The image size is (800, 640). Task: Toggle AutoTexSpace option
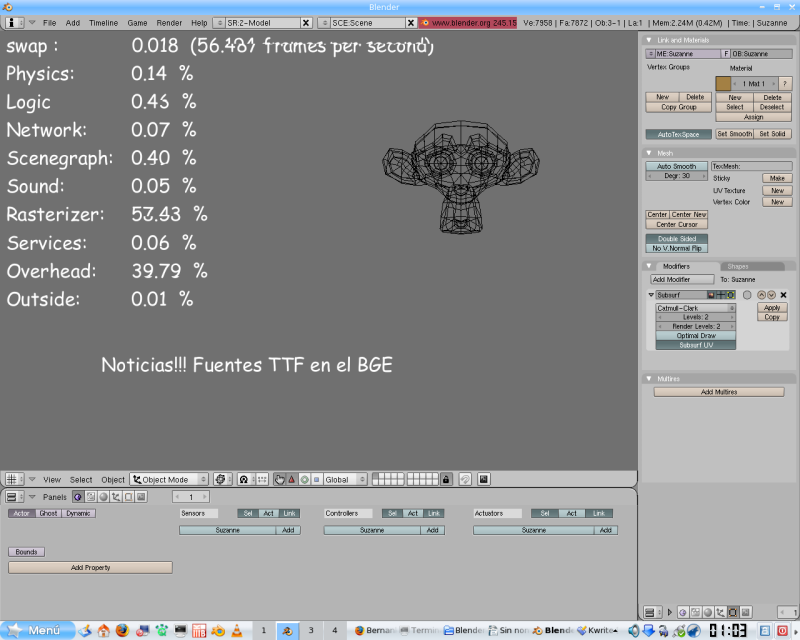tap(679, 134)
